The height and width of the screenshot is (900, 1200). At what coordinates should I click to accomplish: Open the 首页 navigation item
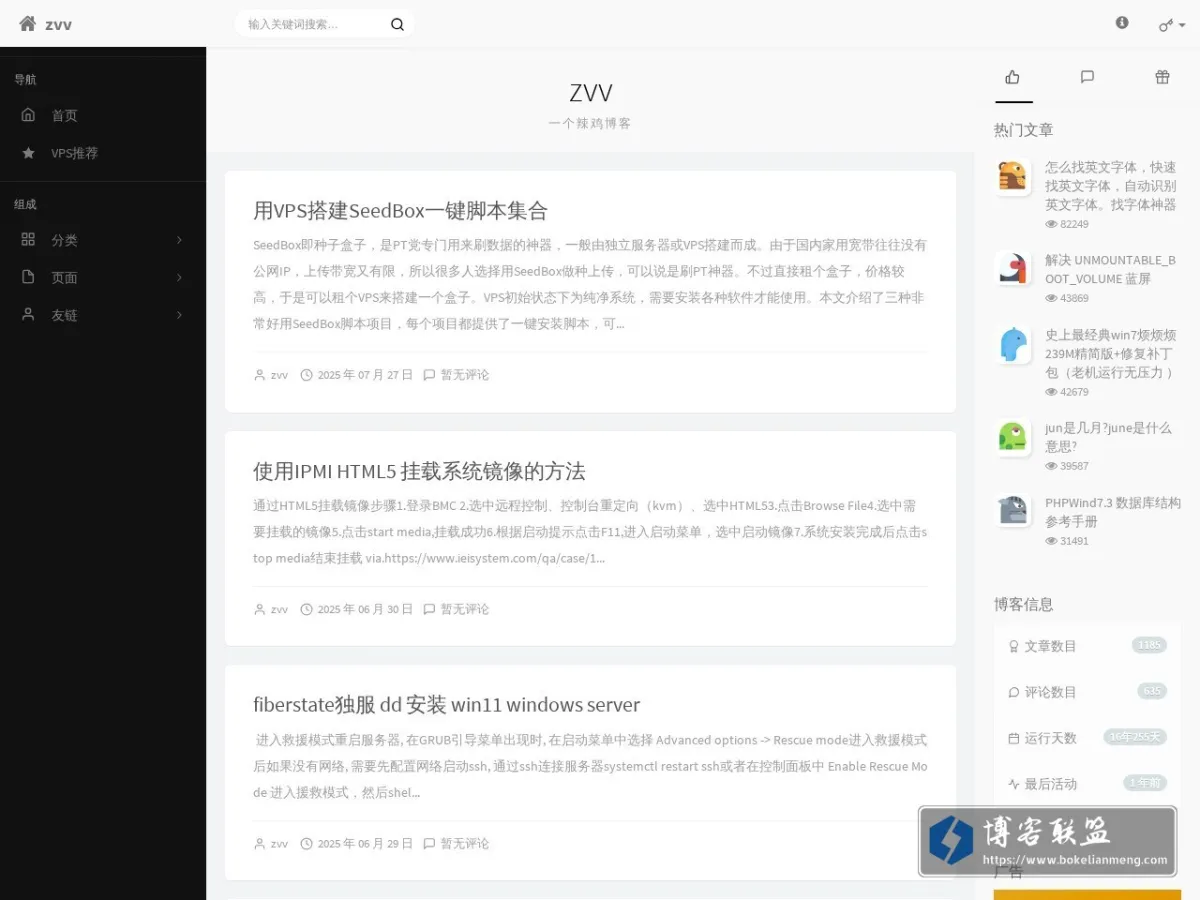point(103,115)
